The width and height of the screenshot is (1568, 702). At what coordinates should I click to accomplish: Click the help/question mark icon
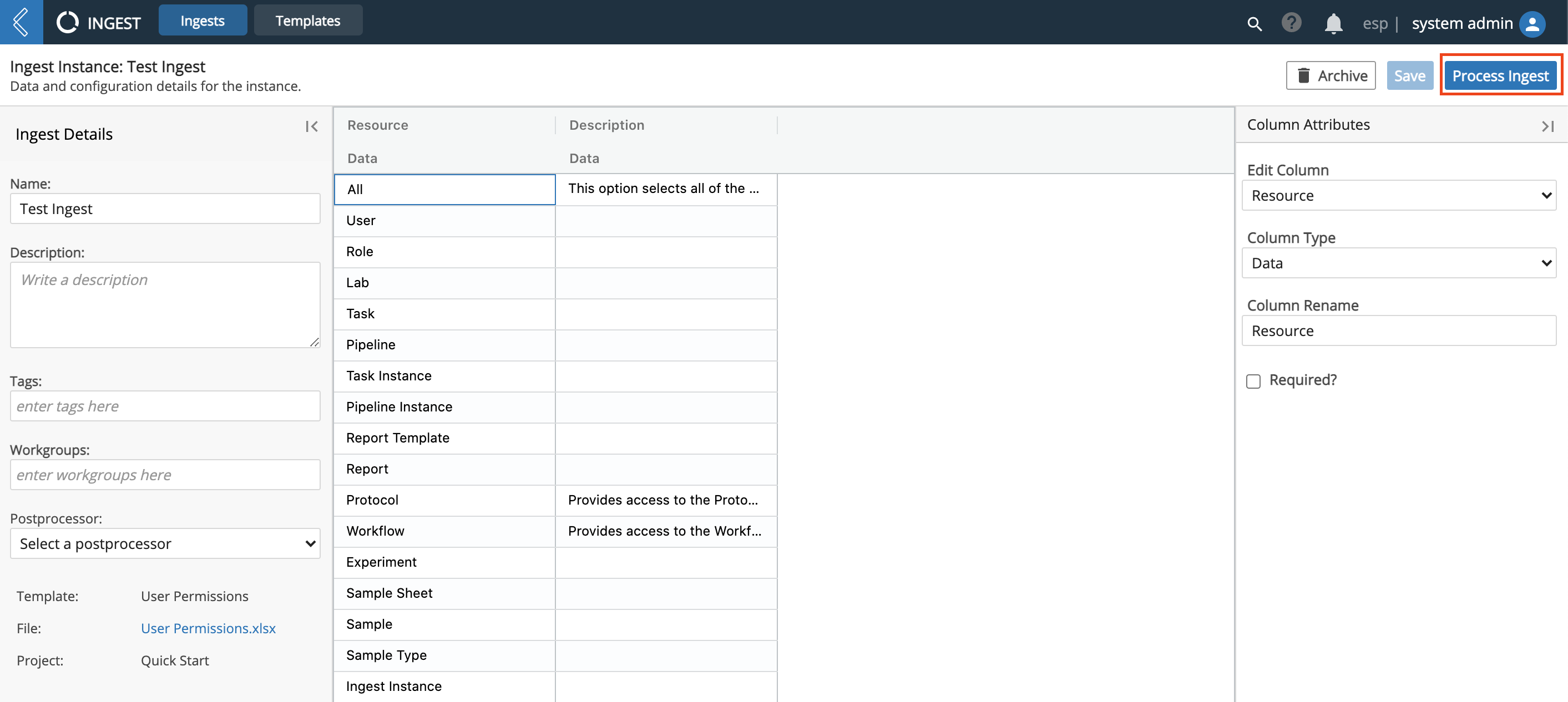point(1292,19)
